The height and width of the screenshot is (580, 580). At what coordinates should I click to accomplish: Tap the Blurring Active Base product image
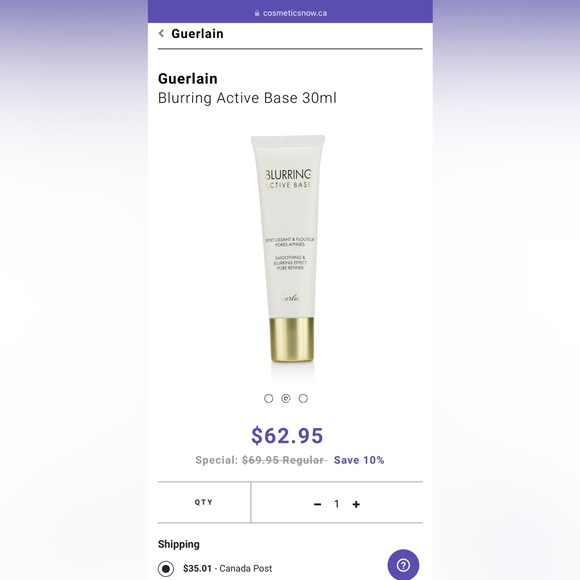(x=290, y=249)
